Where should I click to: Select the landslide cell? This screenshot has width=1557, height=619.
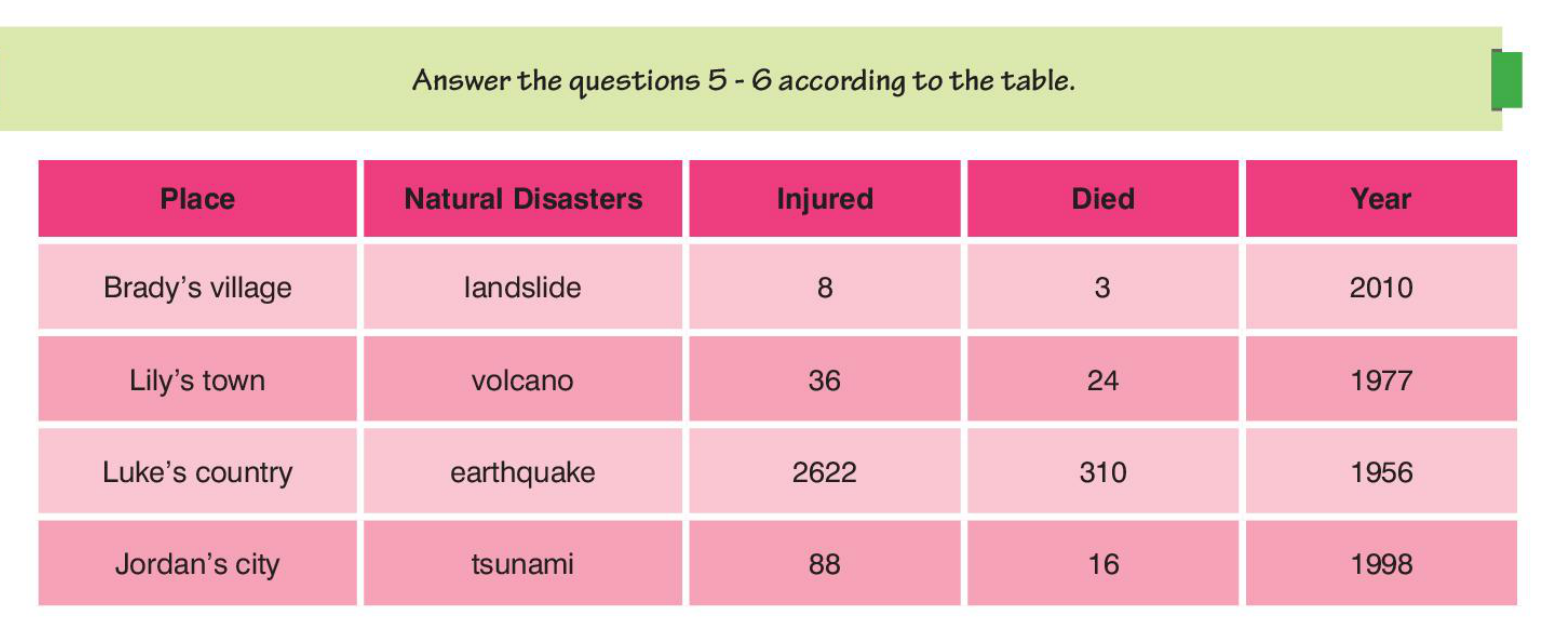pyautogui.click(x=523, y=288)
